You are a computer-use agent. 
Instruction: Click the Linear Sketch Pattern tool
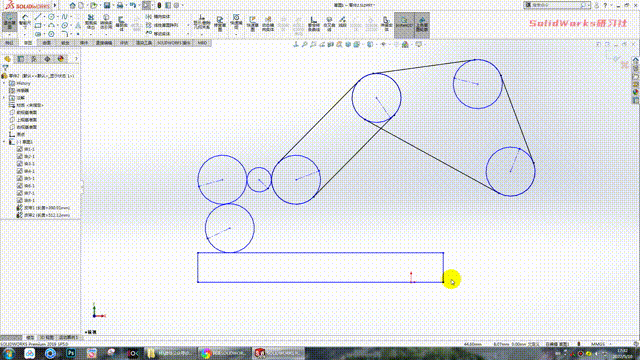[162, 25]
